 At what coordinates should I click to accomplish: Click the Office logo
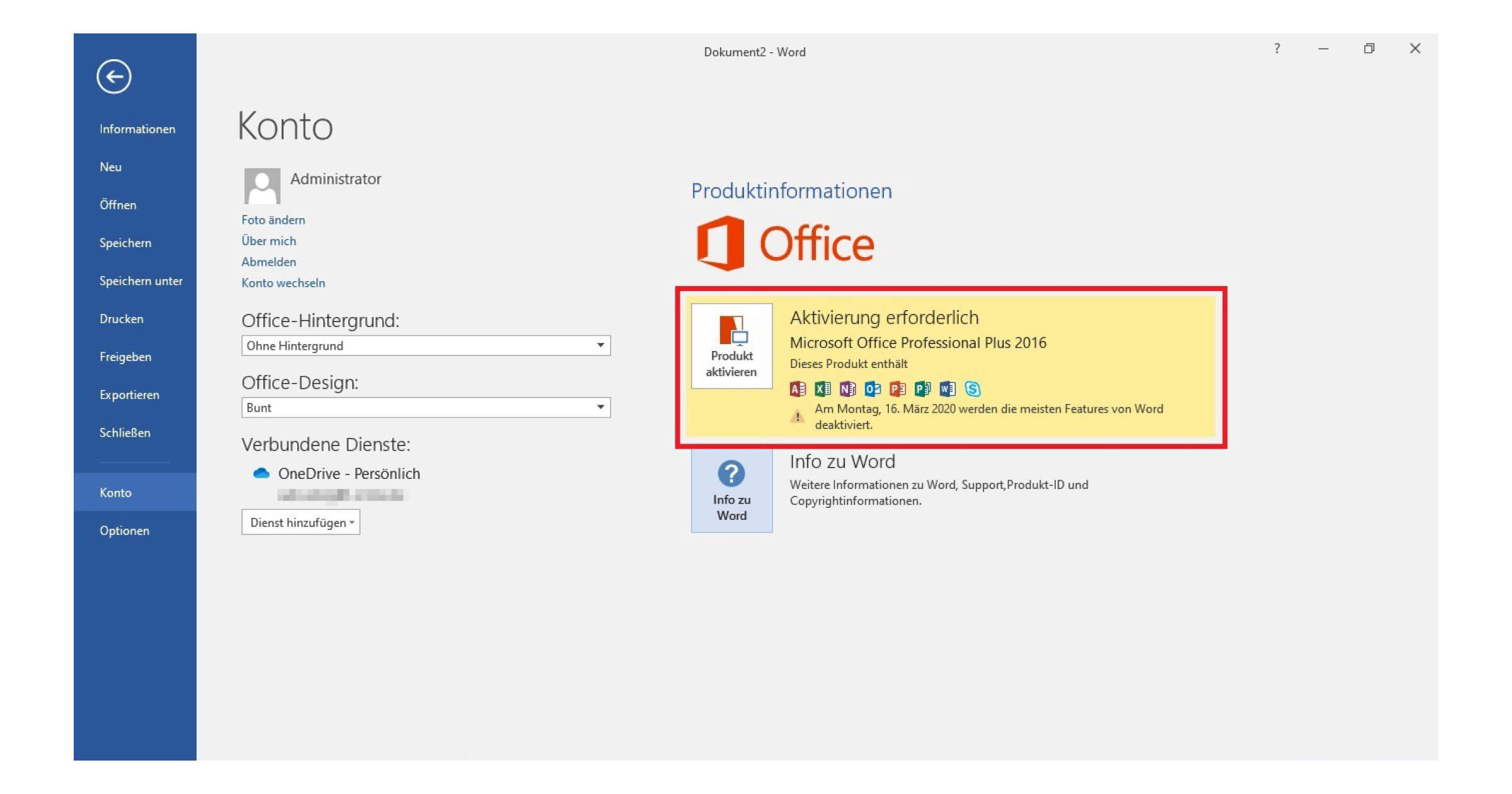pyautogui.click(x=786, y=243)
